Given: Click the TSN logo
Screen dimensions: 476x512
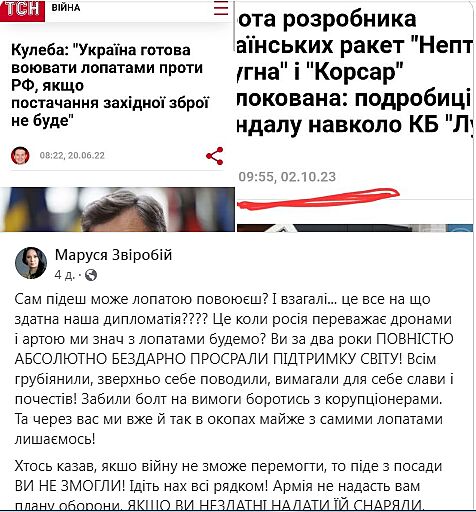Looking at the screenshot, I should tap(22, 10).
